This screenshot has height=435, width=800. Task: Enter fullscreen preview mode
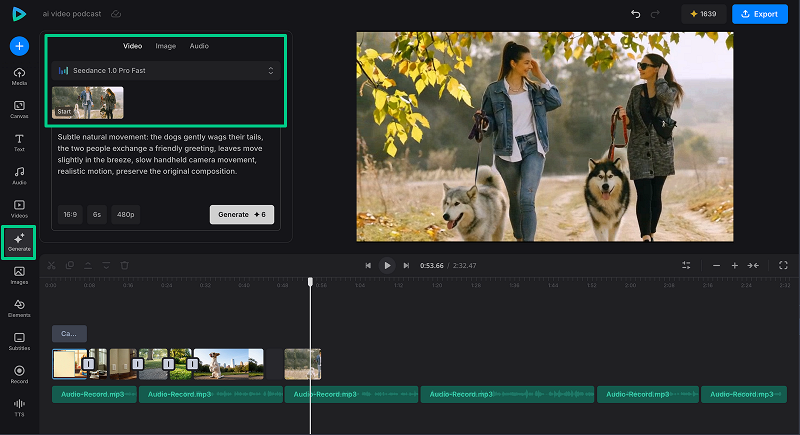[783, 265]
